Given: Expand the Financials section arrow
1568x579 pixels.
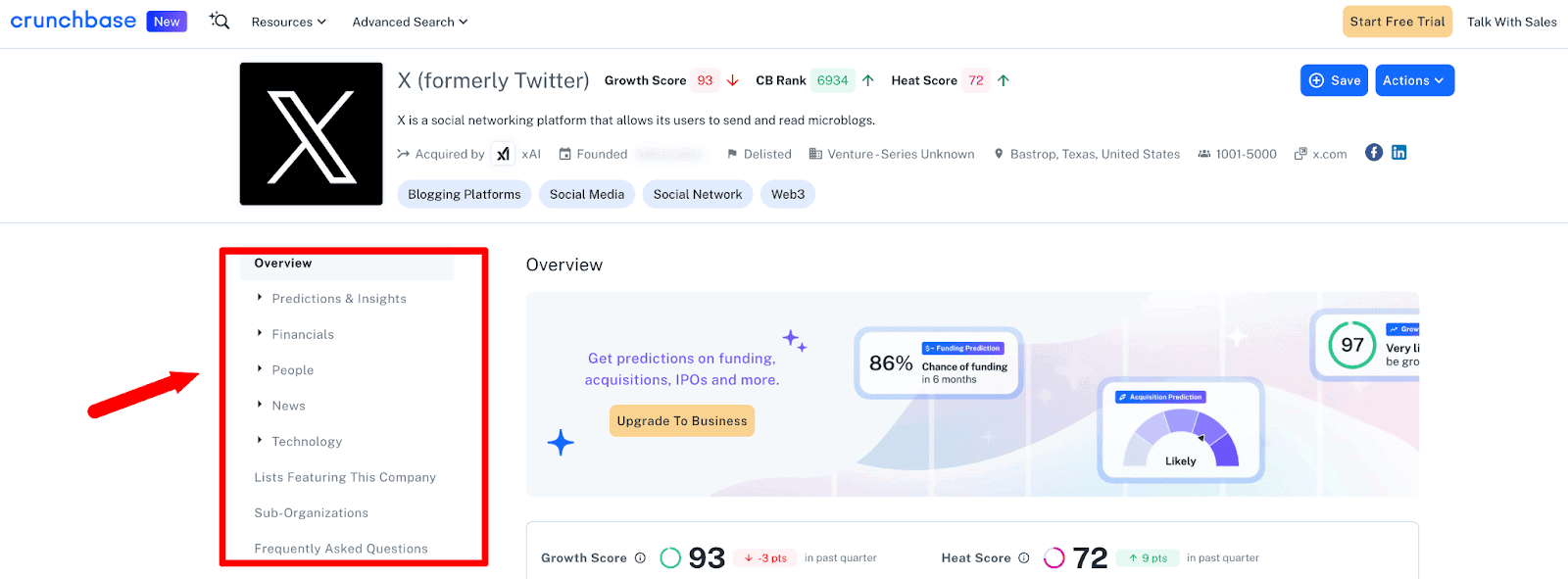Looking at the screenshot, I should click(x=260, y=334).
